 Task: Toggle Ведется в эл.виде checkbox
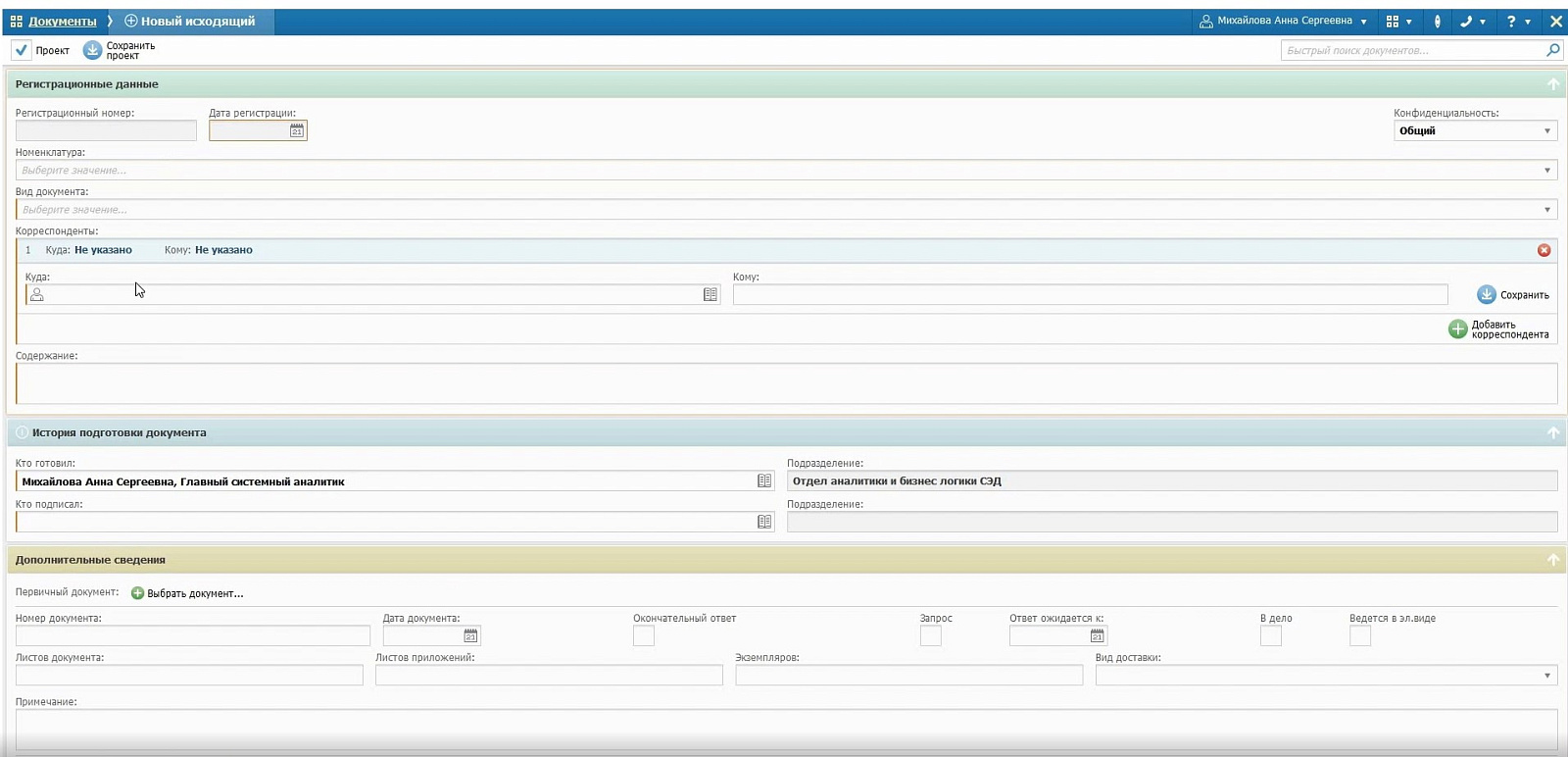[1360, 635]
